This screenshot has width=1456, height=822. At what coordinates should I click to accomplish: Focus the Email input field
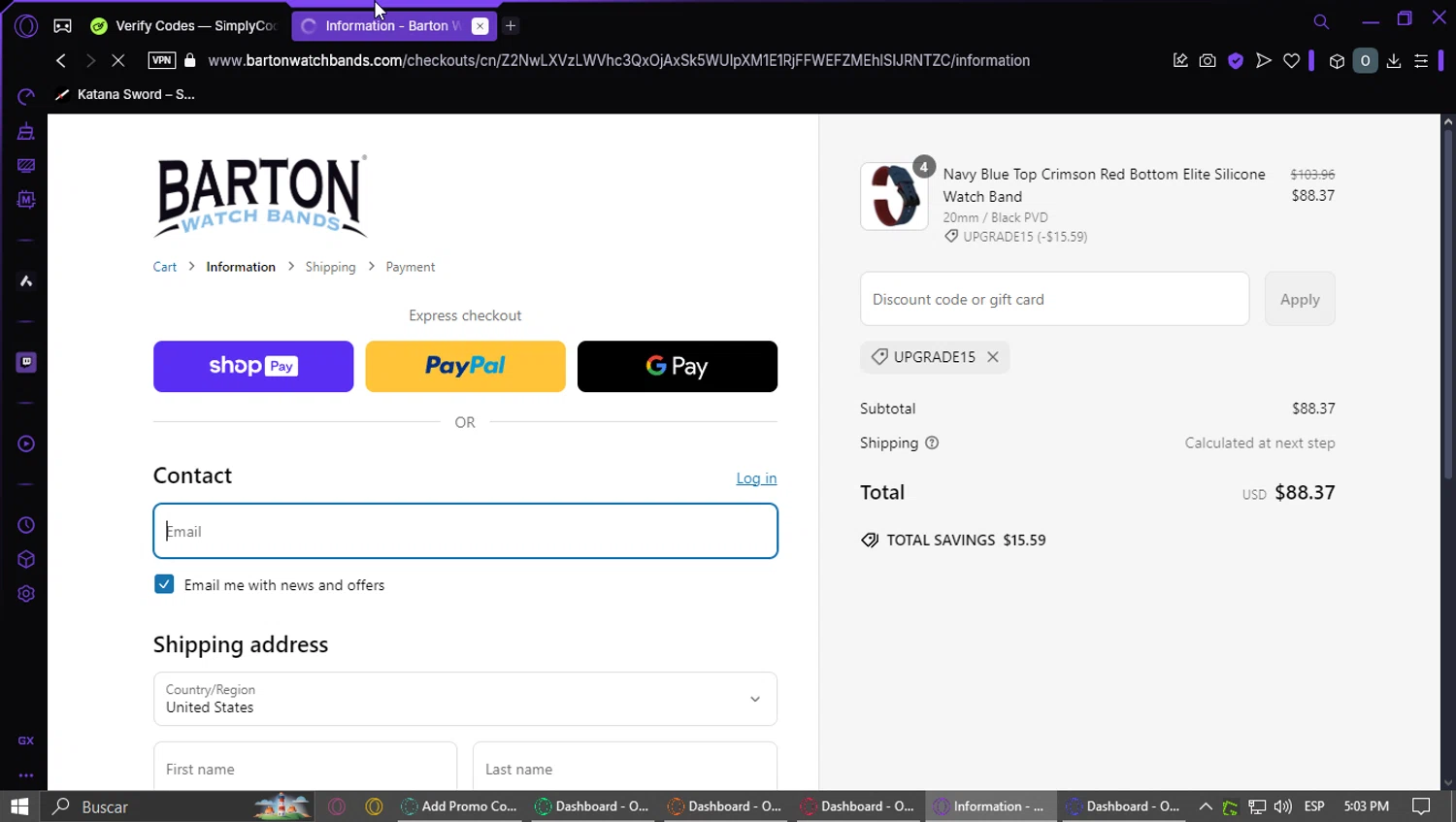pyautogui.click(x=465, y=531)
